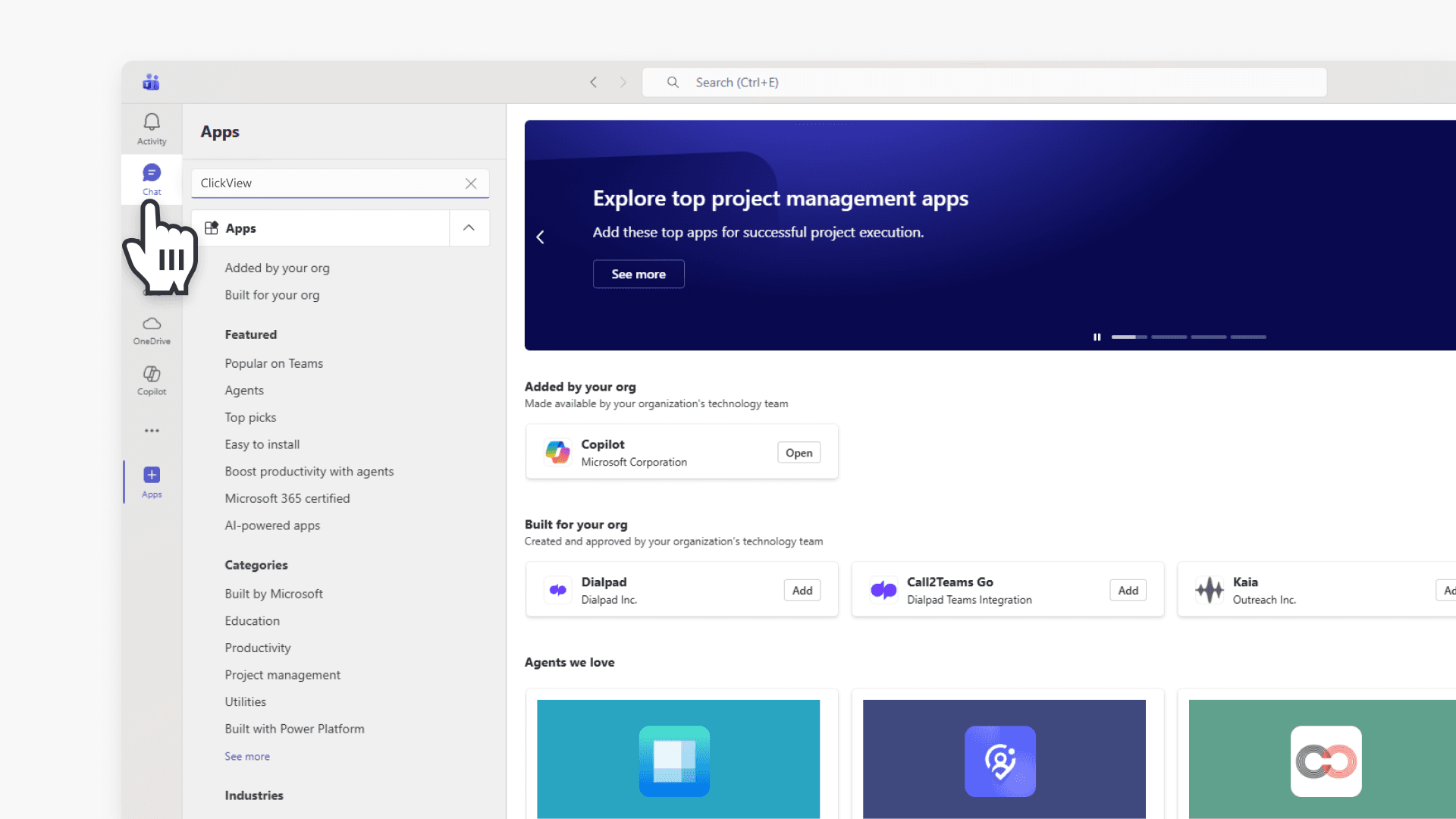Click the three-dot more apps icon

click(x=152, y=431)
